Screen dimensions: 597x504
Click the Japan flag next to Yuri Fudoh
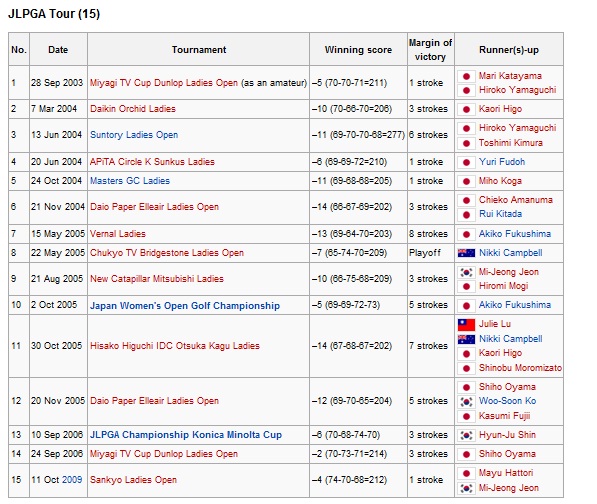click(466, 162)
